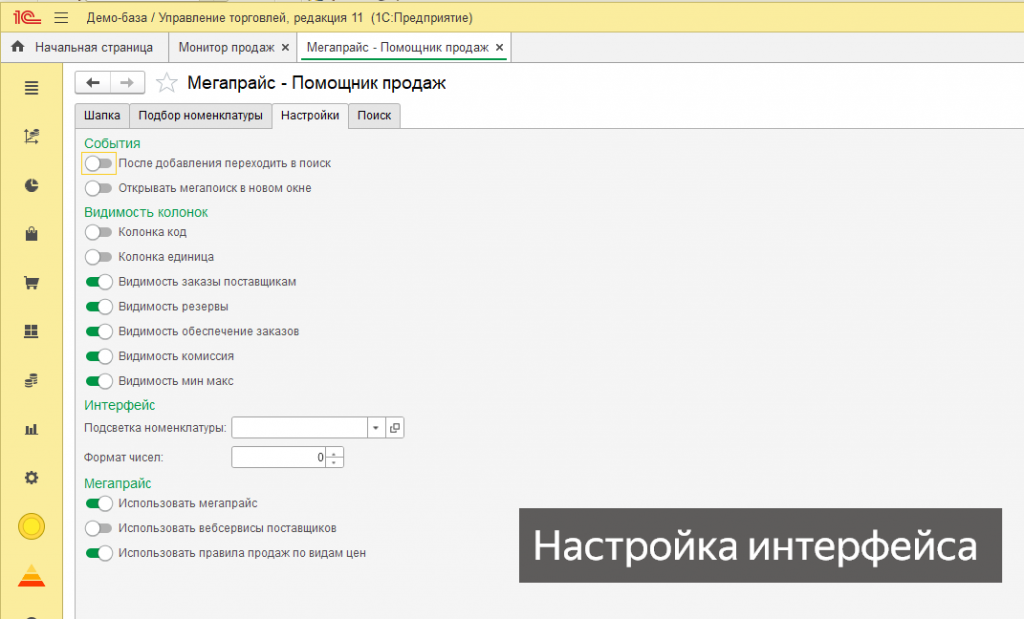Close the Мегапрайс - Помощник продаж tab
The image size is (1024, 619).
(499, 48)
